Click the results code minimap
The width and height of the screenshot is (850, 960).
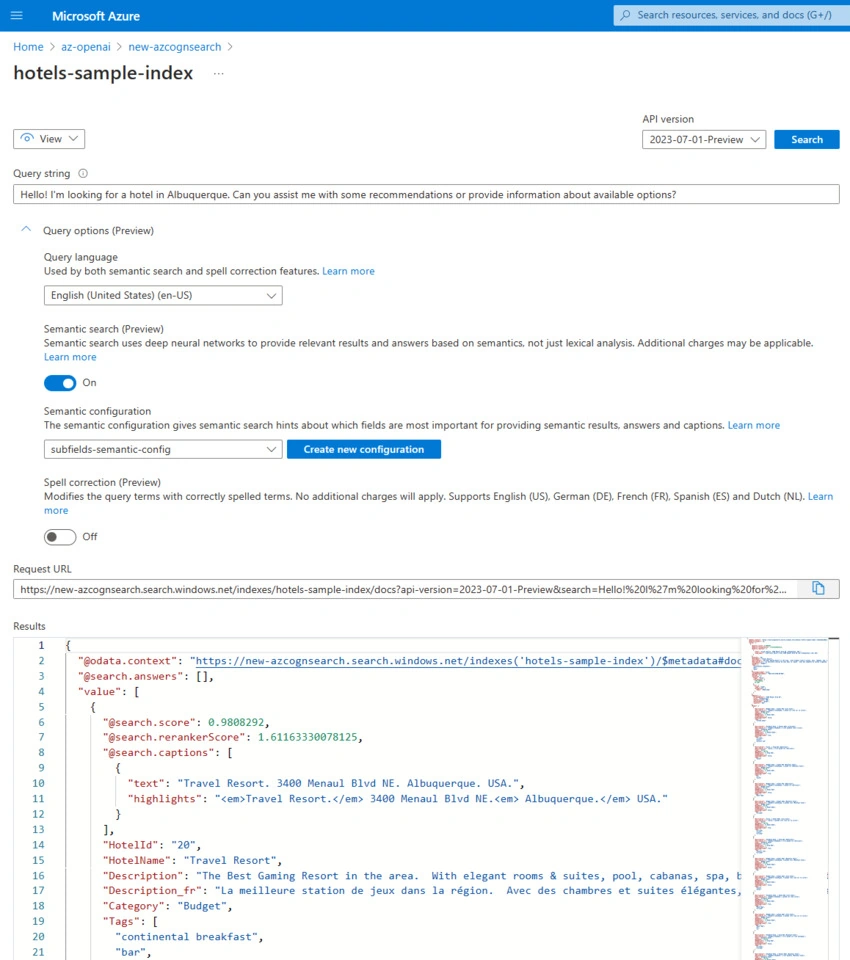point(786,798)
